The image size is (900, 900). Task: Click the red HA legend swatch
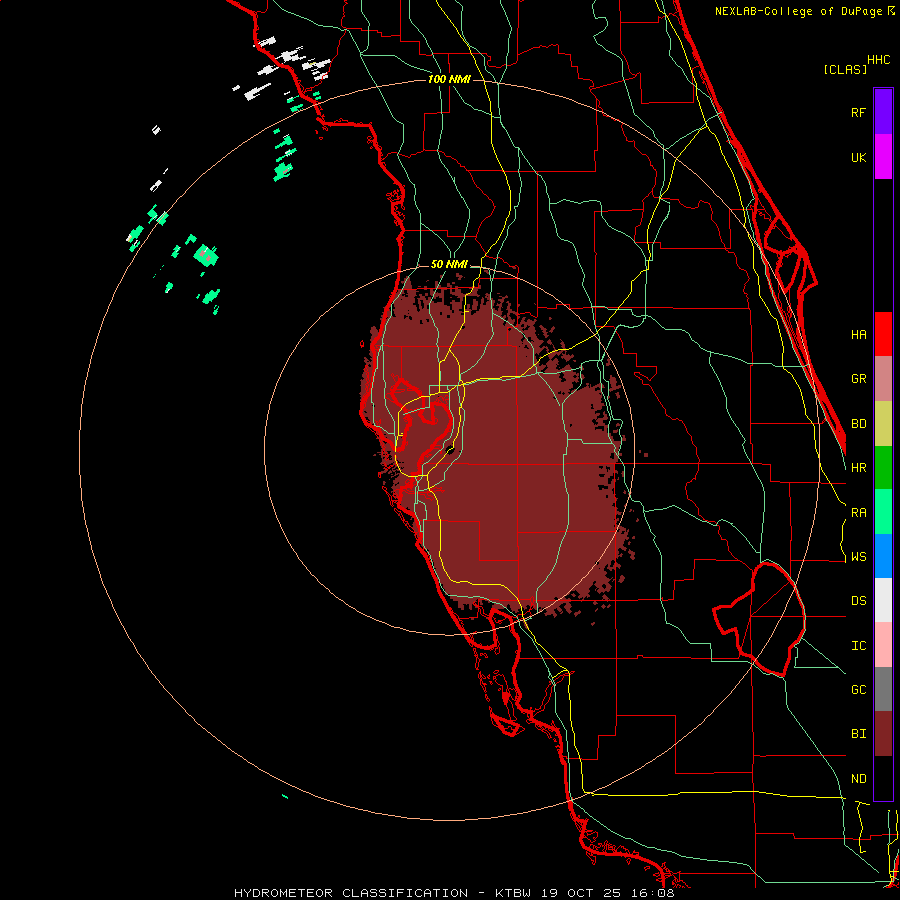(883, 334)
